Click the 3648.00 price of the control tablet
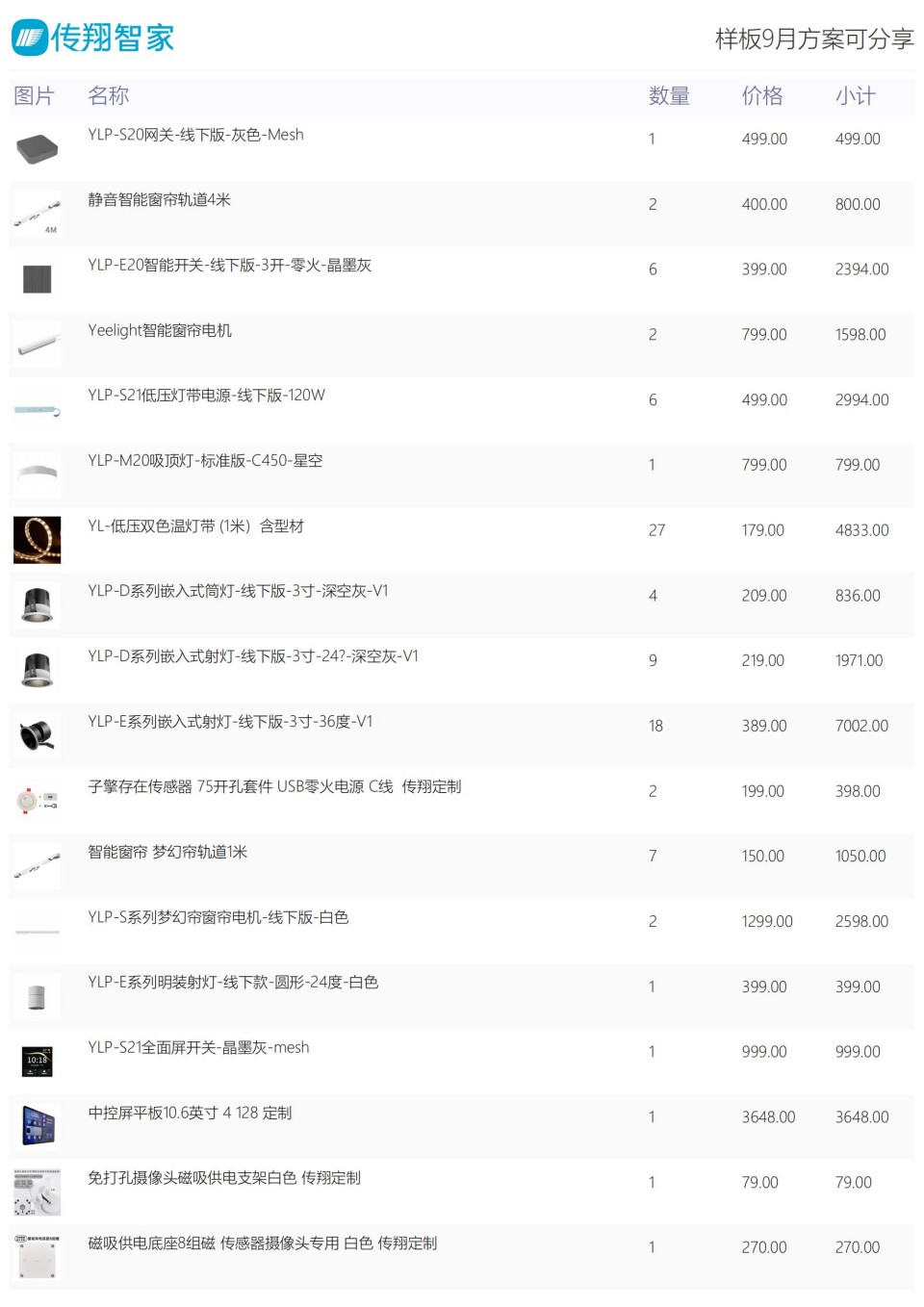The height and width of the screenshot is (1307, 924). click(768, 1117)
